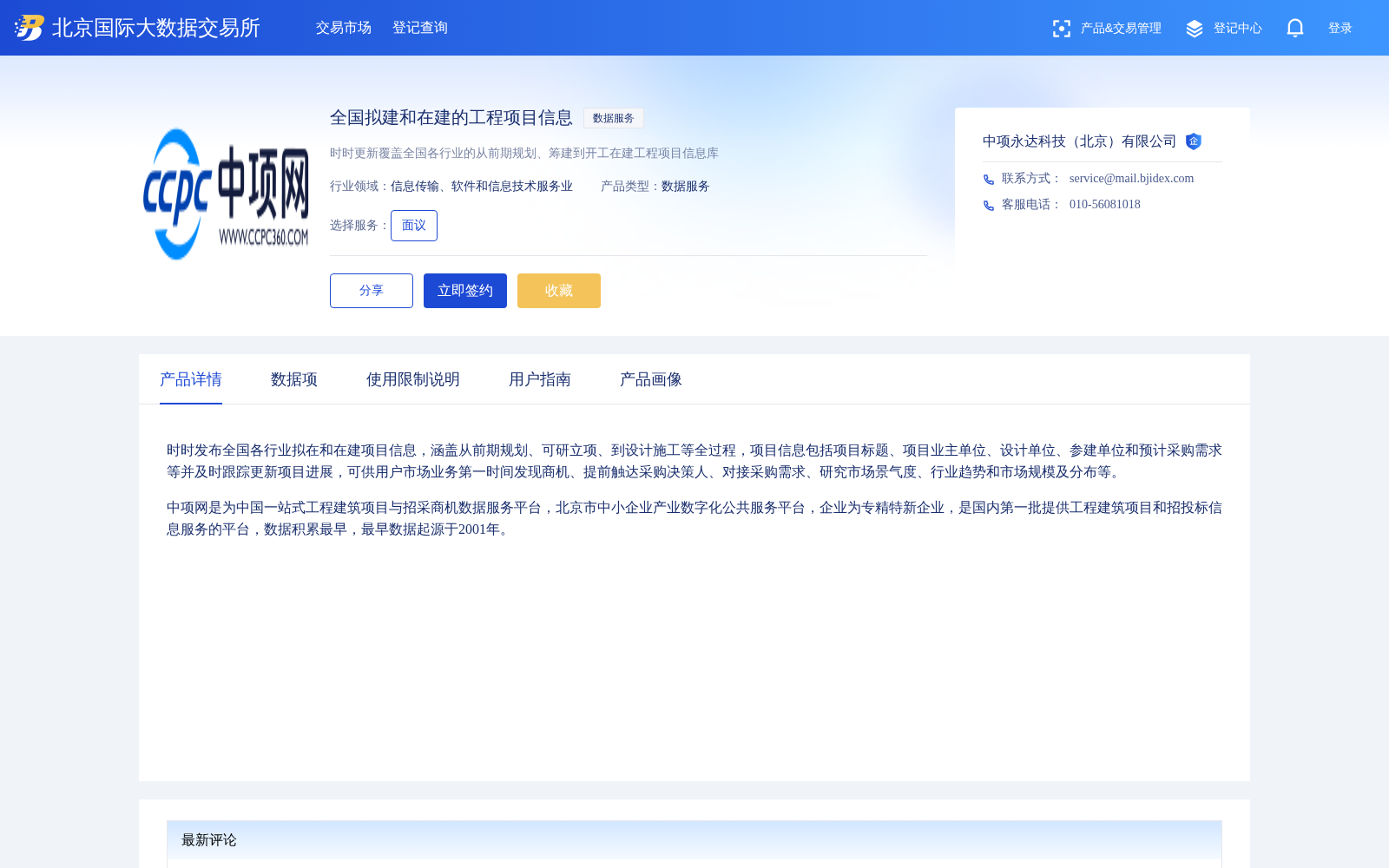The image size is (1389, 868).
Task: Click the product title 全国拟建和在建的工程项目信息
Action: pyautogui.click(x=451, y=117)
